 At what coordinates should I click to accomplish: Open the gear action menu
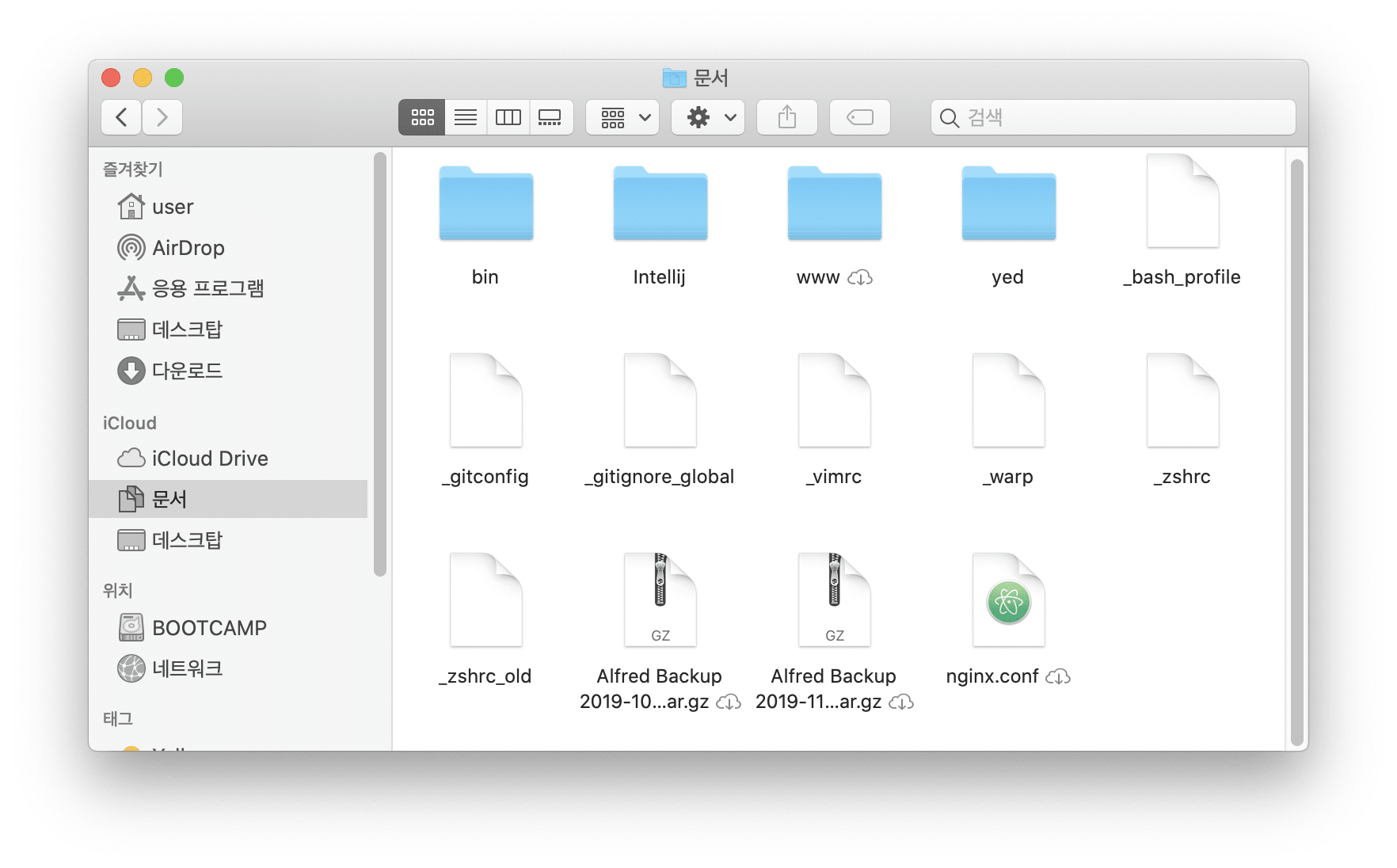point(708,117)
